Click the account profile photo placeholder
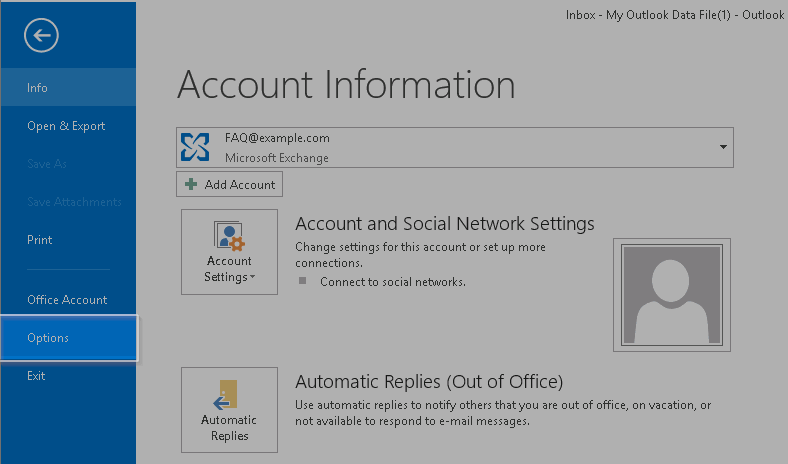The height and width of the screenshot is (464, 788). pos(672,295)
